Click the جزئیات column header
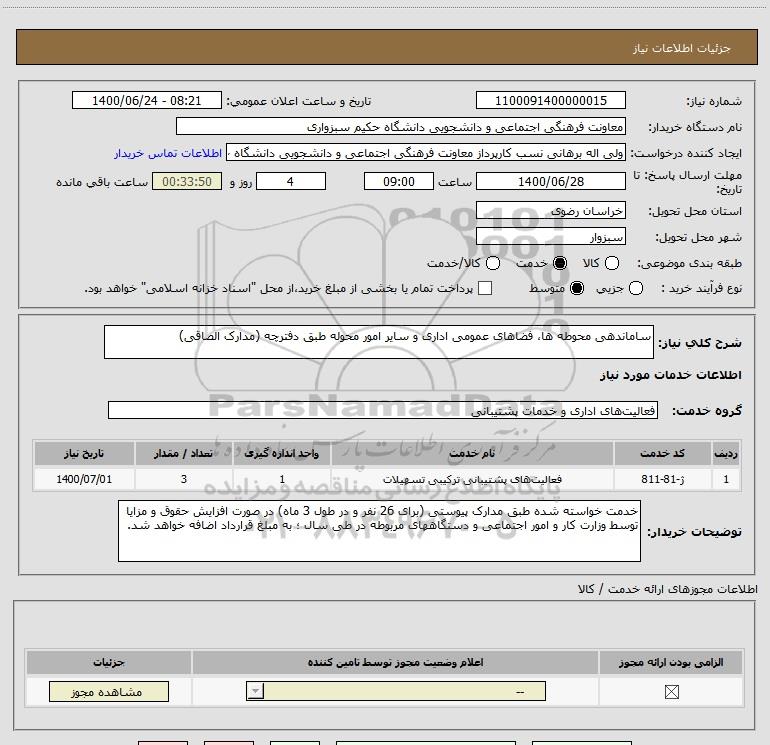The image size is (770, 745). pyautogui.click(x=109, y=662)
